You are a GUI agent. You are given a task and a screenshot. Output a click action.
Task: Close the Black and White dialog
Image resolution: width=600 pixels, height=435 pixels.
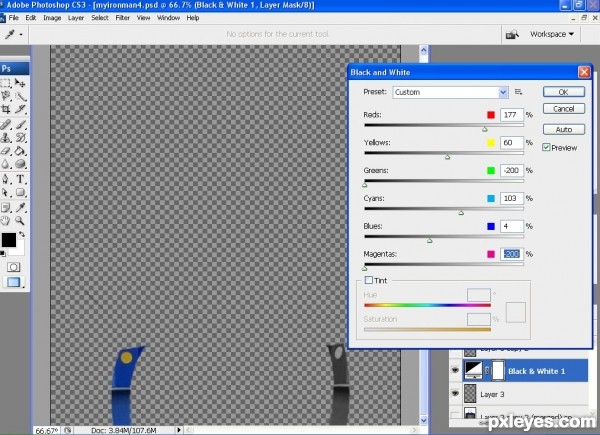tap(584, 72)
